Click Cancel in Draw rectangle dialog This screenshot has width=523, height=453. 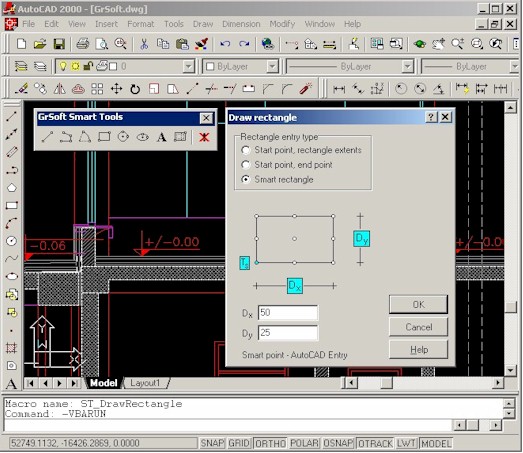pos(418,327)
